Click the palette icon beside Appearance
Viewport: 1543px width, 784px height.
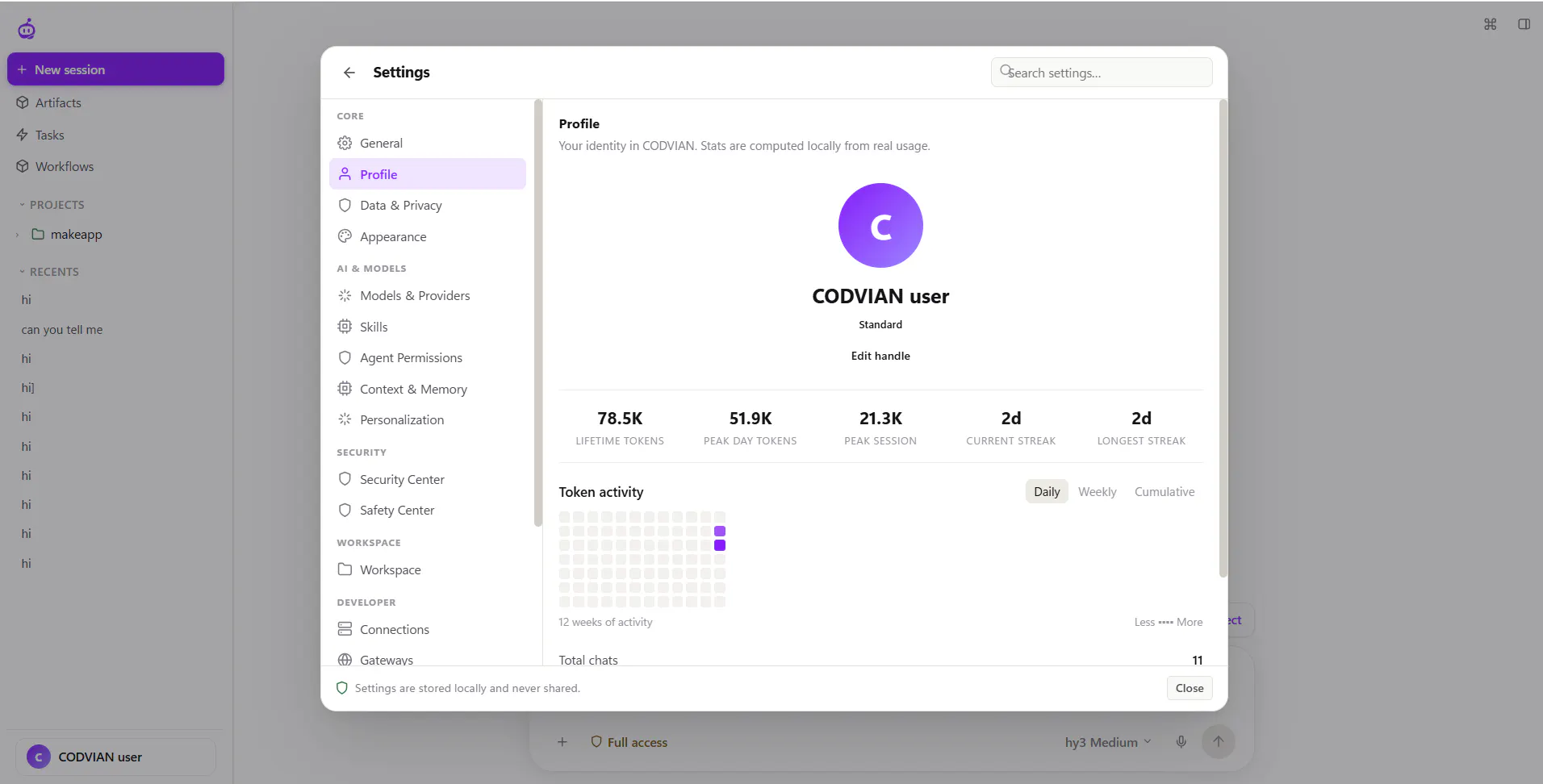[345, 236]
